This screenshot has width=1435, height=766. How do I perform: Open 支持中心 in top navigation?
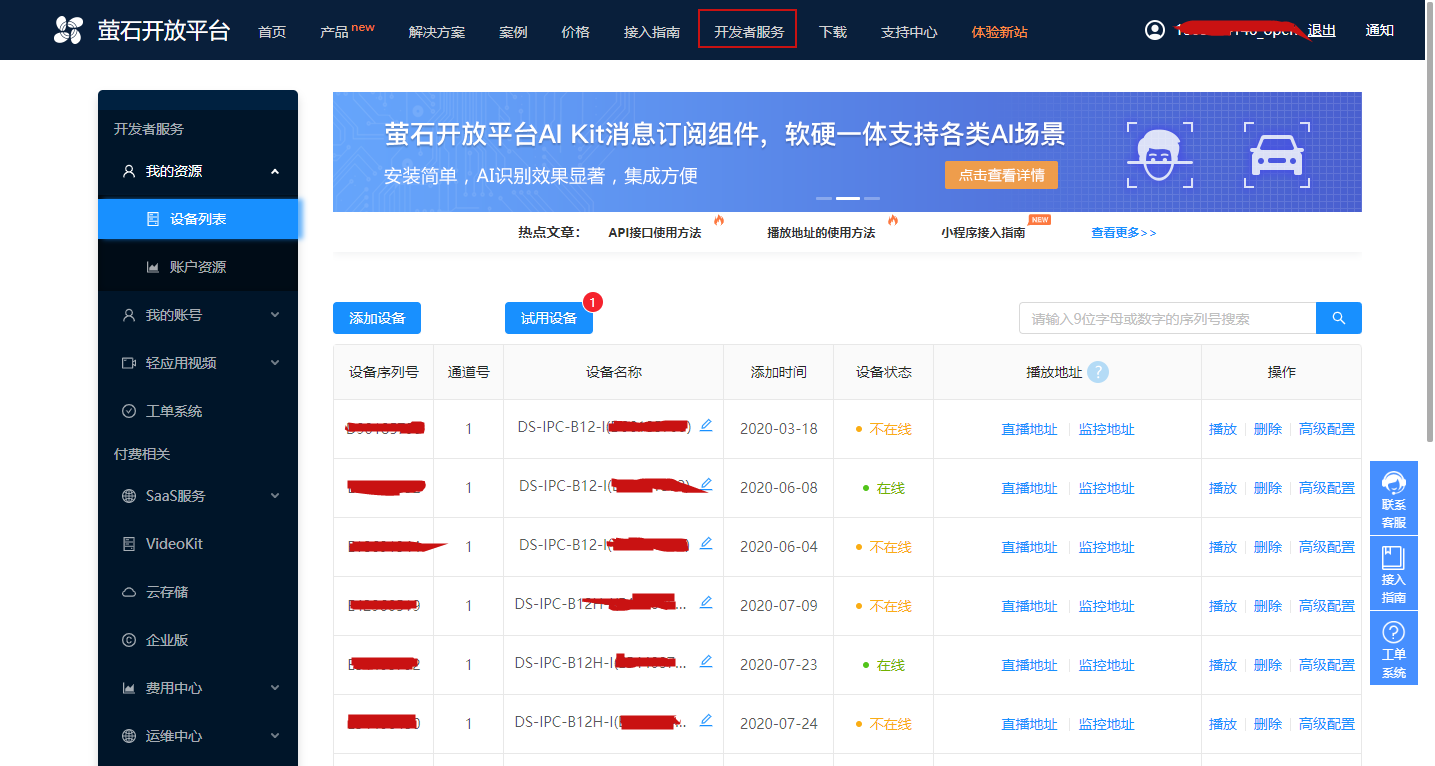909,32
